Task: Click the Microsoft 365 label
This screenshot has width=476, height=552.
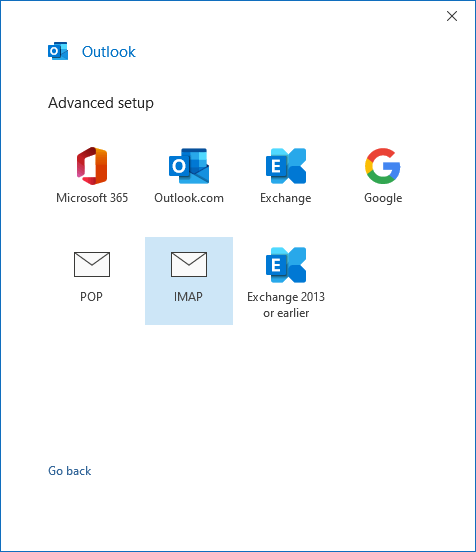Action: coord(92,198)
